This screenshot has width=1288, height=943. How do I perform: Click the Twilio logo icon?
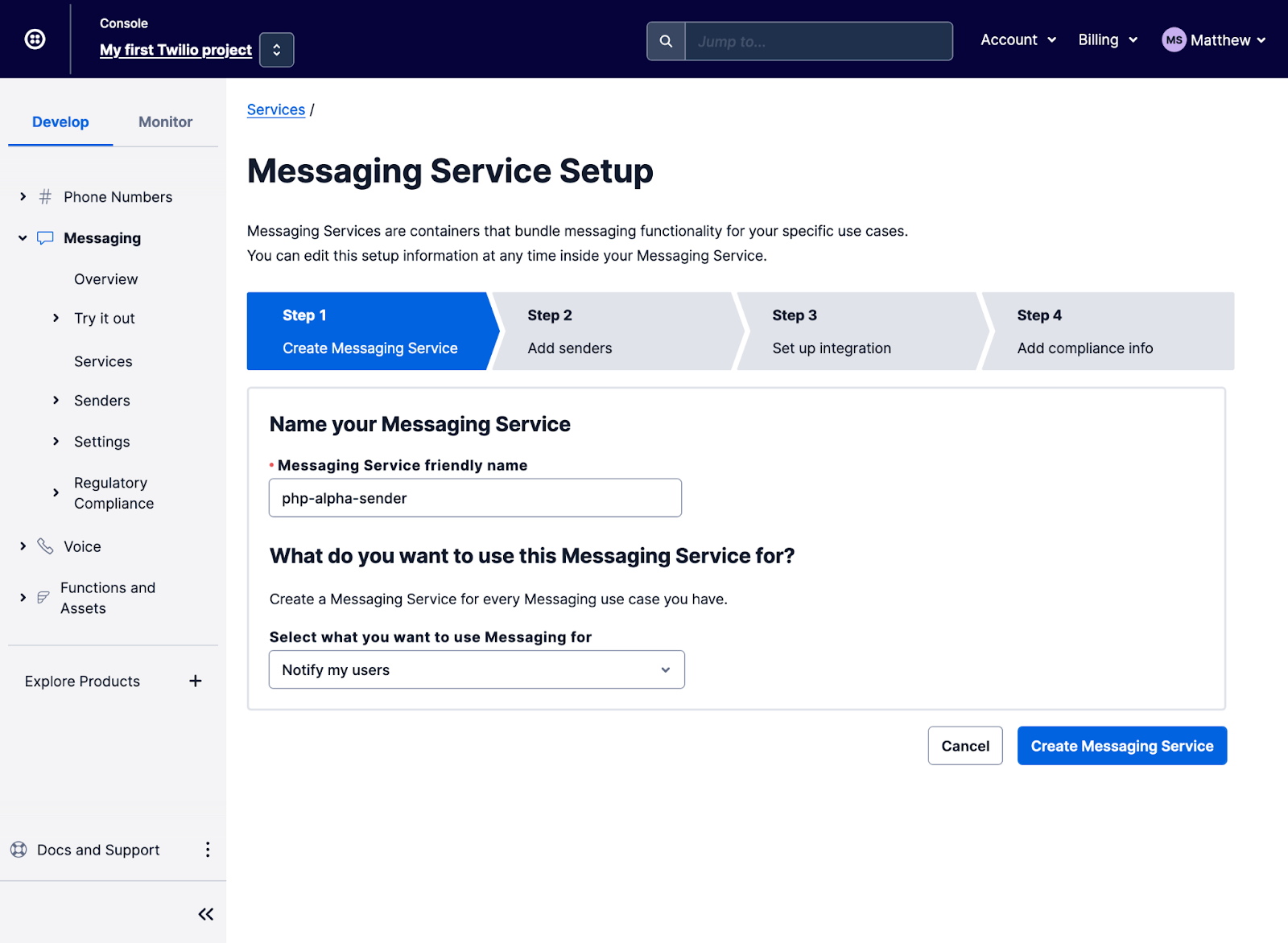[x=35, y=39]
